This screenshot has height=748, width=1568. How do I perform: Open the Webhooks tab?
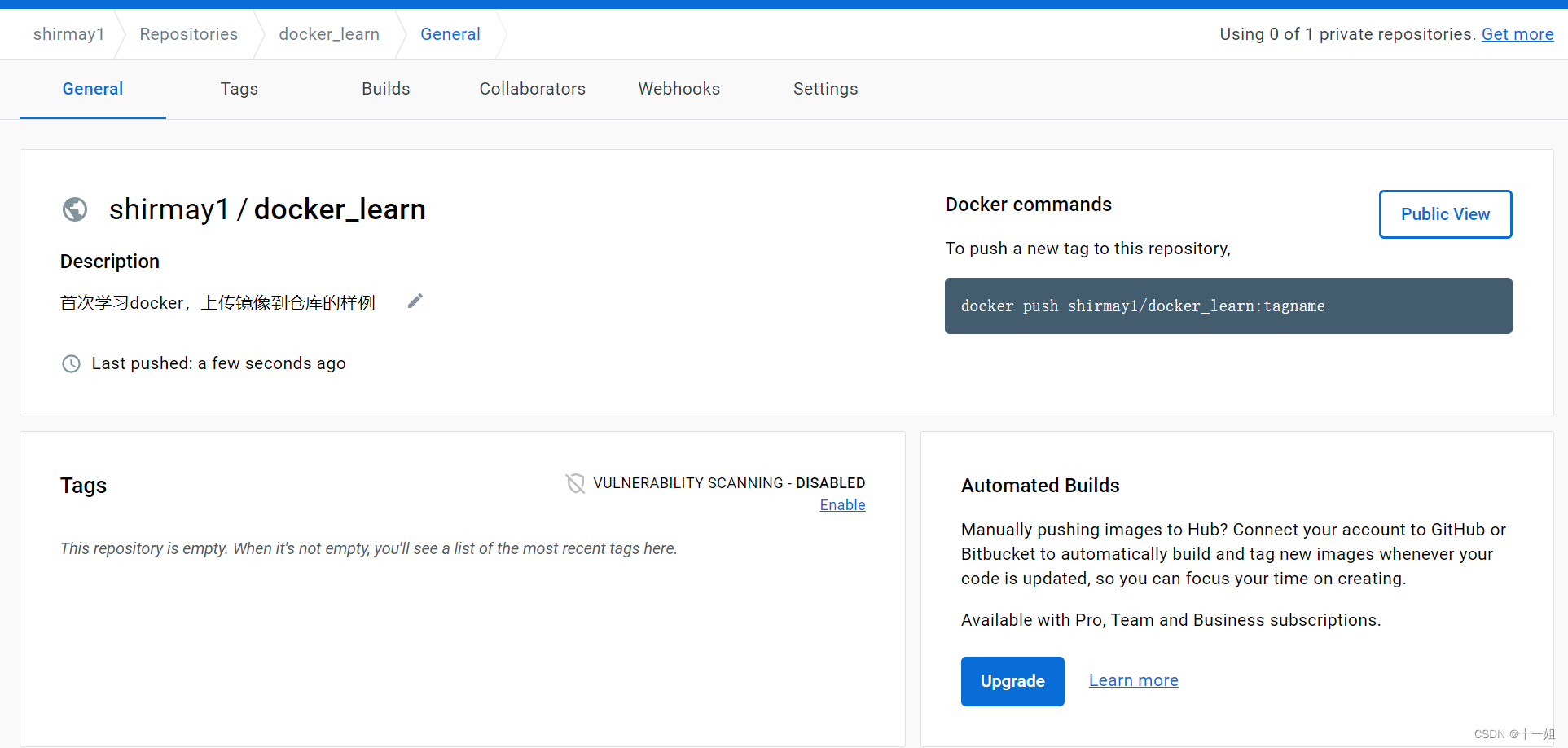coord(679,89)
